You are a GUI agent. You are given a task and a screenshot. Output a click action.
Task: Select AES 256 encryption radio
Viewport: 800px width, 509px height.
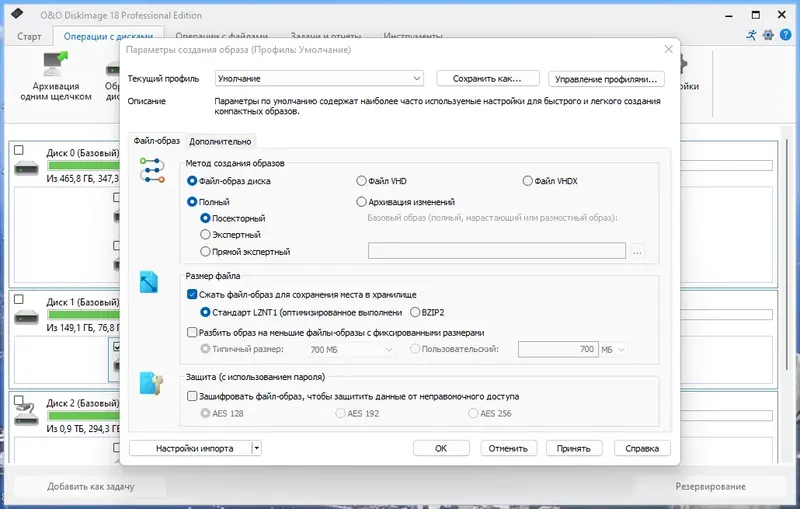click(x=473, y=413)
